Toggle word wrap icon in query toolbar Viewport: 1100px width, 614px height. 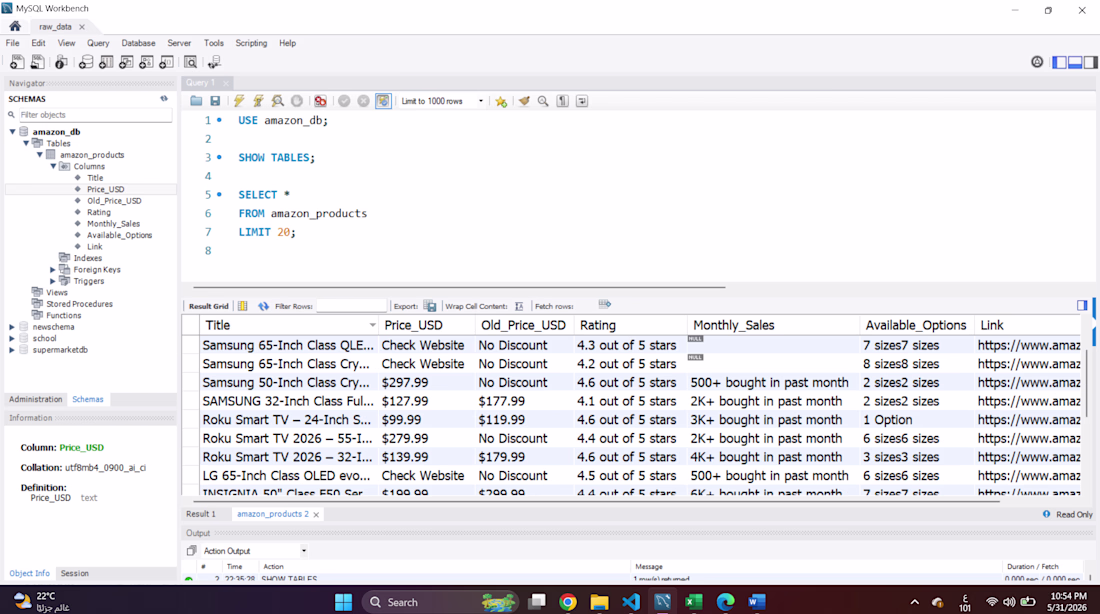(x=582, y=101)
